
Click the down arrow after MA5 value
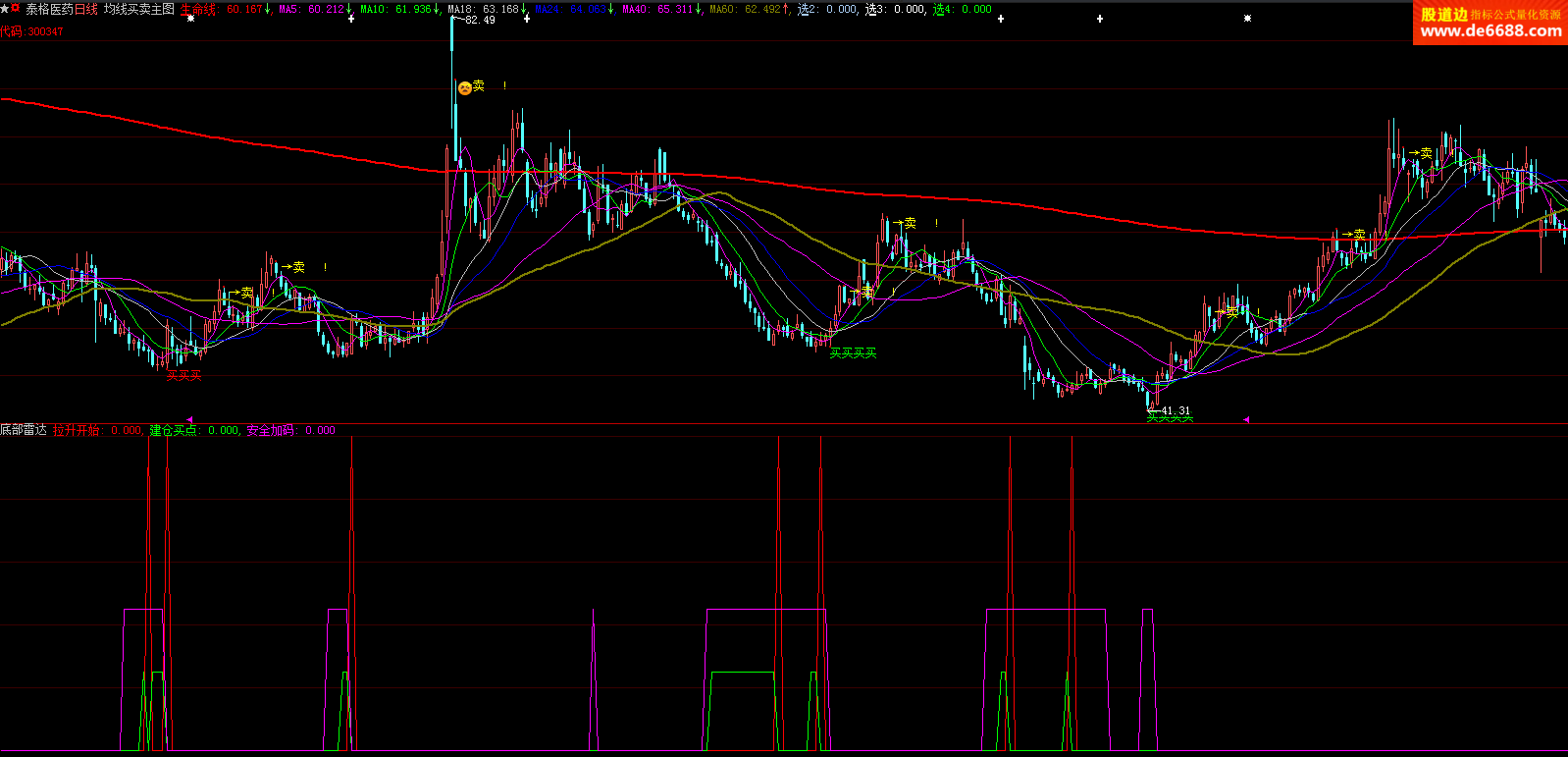click(349, 9)
